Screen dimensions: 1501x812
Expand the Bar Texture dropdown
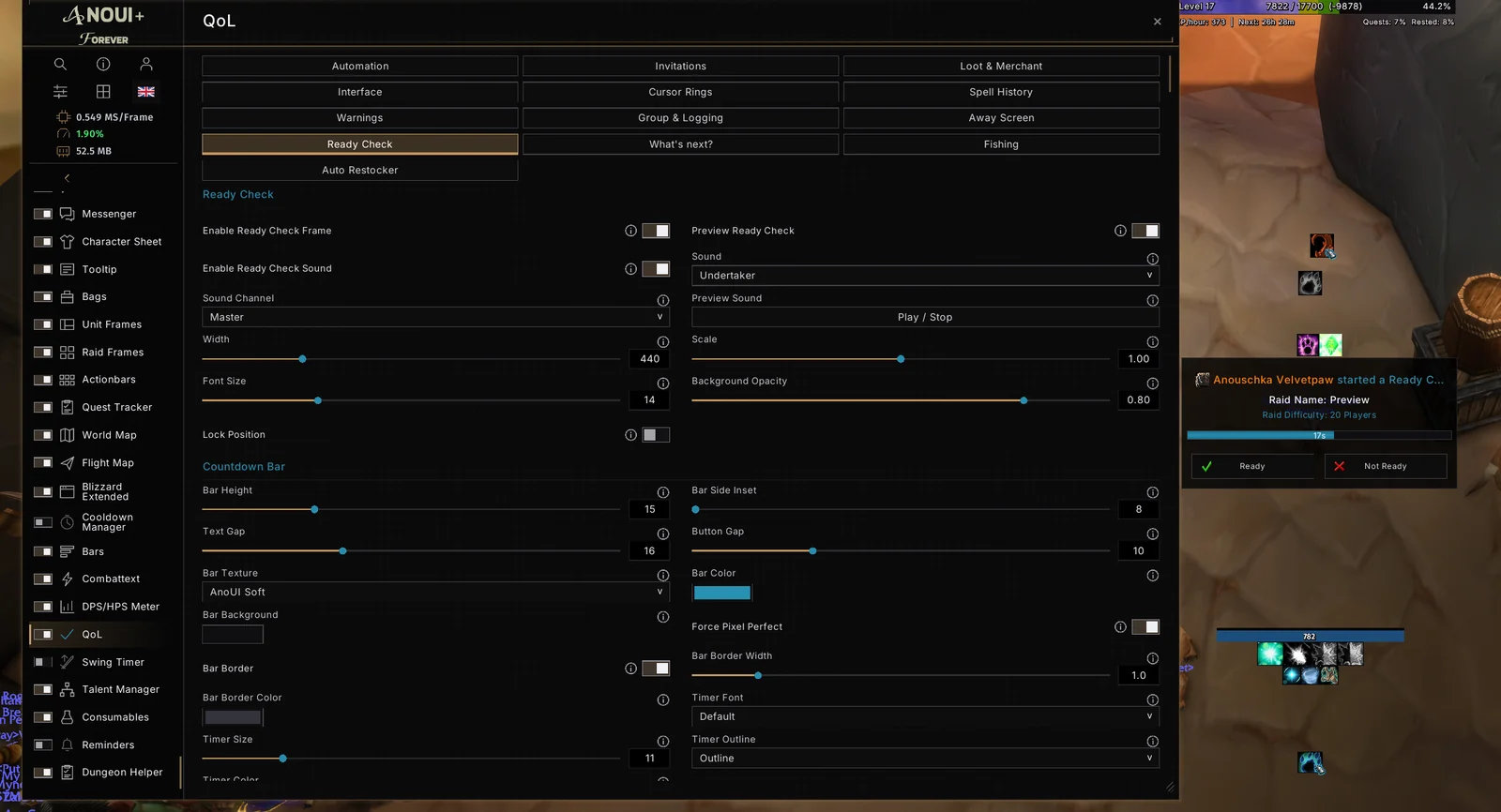coord(436,593)
